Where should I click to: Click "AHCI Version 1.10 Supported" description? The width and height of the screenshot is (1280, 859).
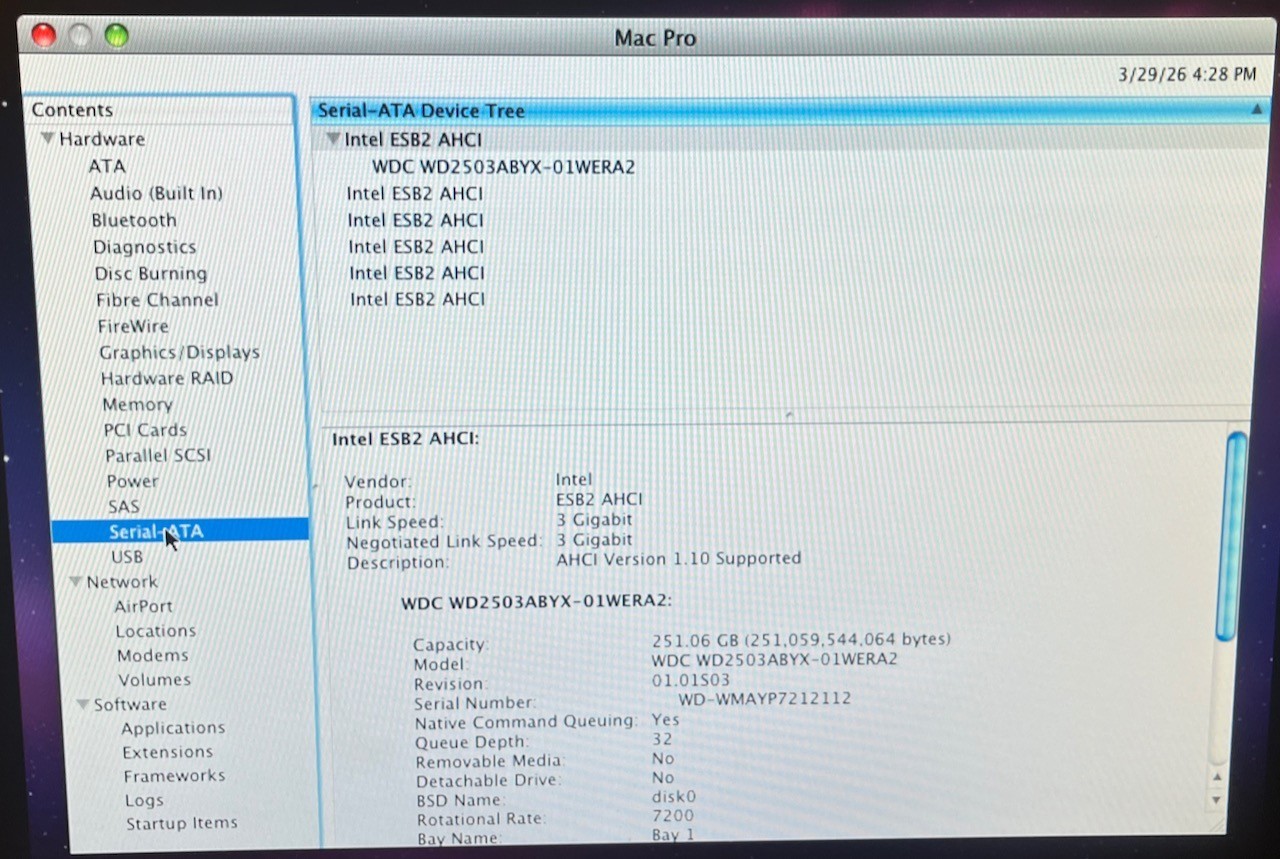tap(678, 558)
